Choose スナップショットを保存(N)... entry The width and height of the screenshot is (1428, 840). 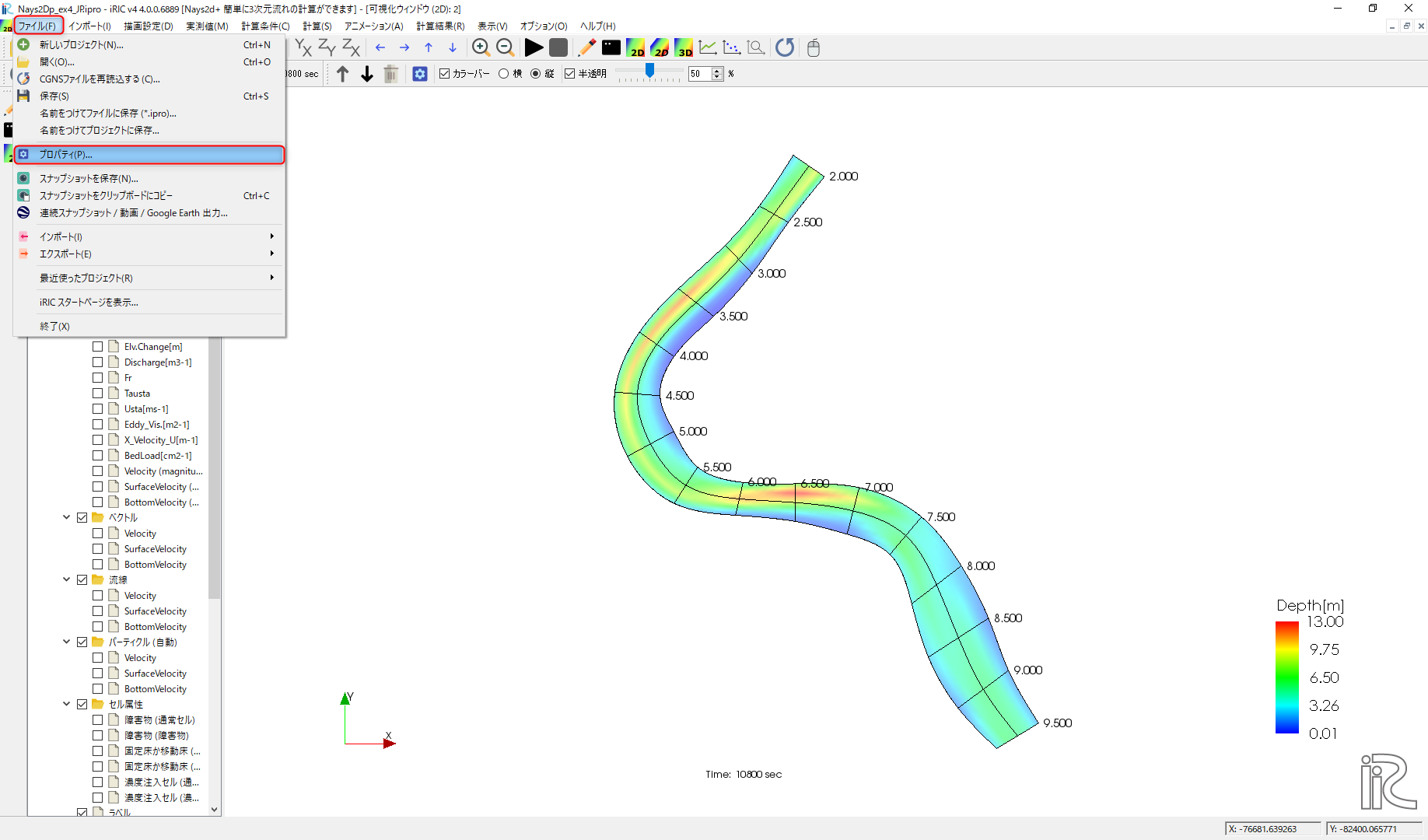149,179
